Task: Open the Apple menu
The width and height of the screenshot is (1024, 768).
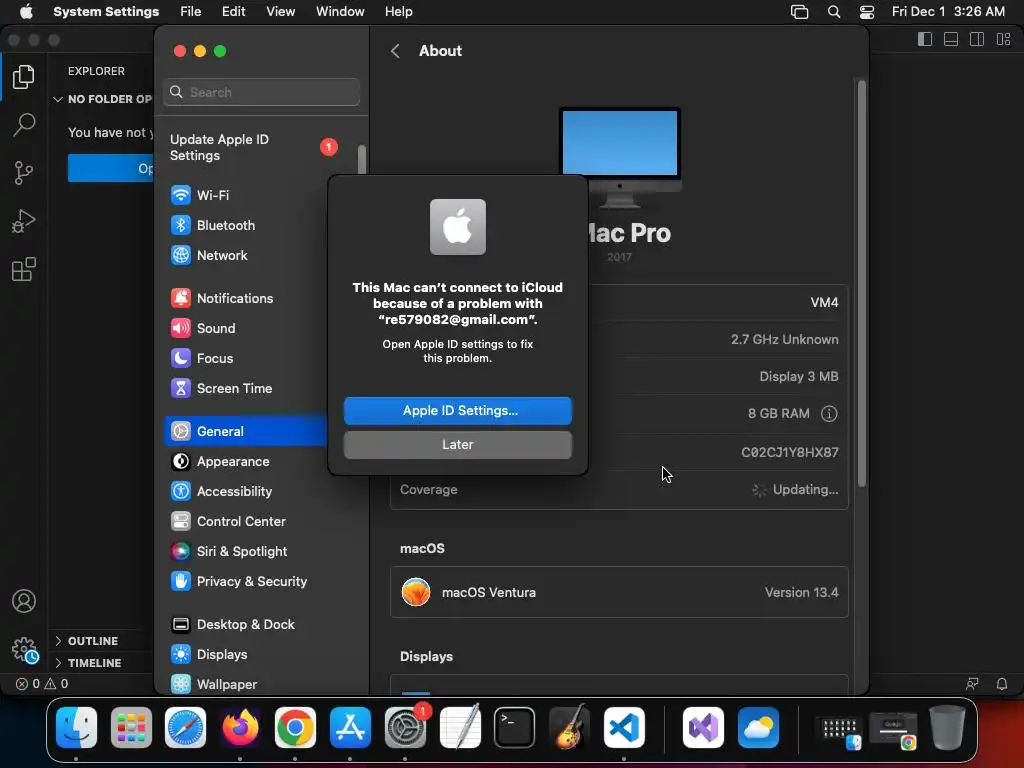Action: point(26,11)
